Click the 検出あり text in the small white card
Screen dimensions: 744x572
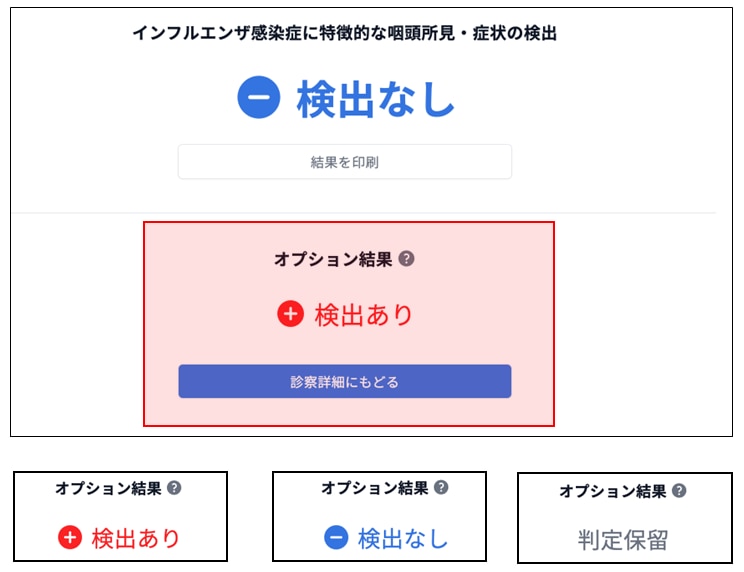[136, 538]
